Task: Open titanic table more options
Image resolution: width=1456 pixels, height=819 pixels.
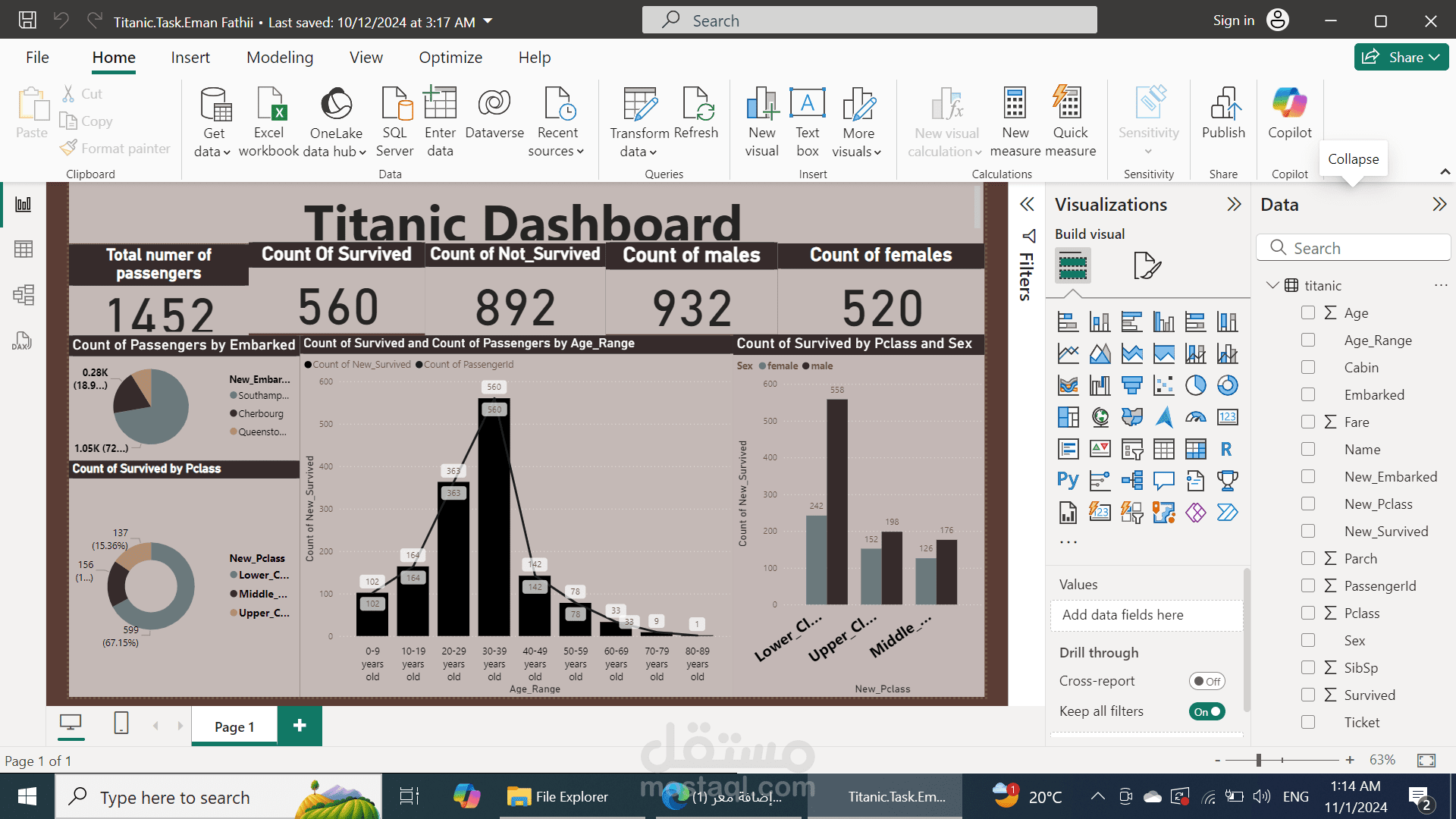Action: click(x=1441, y=285)
